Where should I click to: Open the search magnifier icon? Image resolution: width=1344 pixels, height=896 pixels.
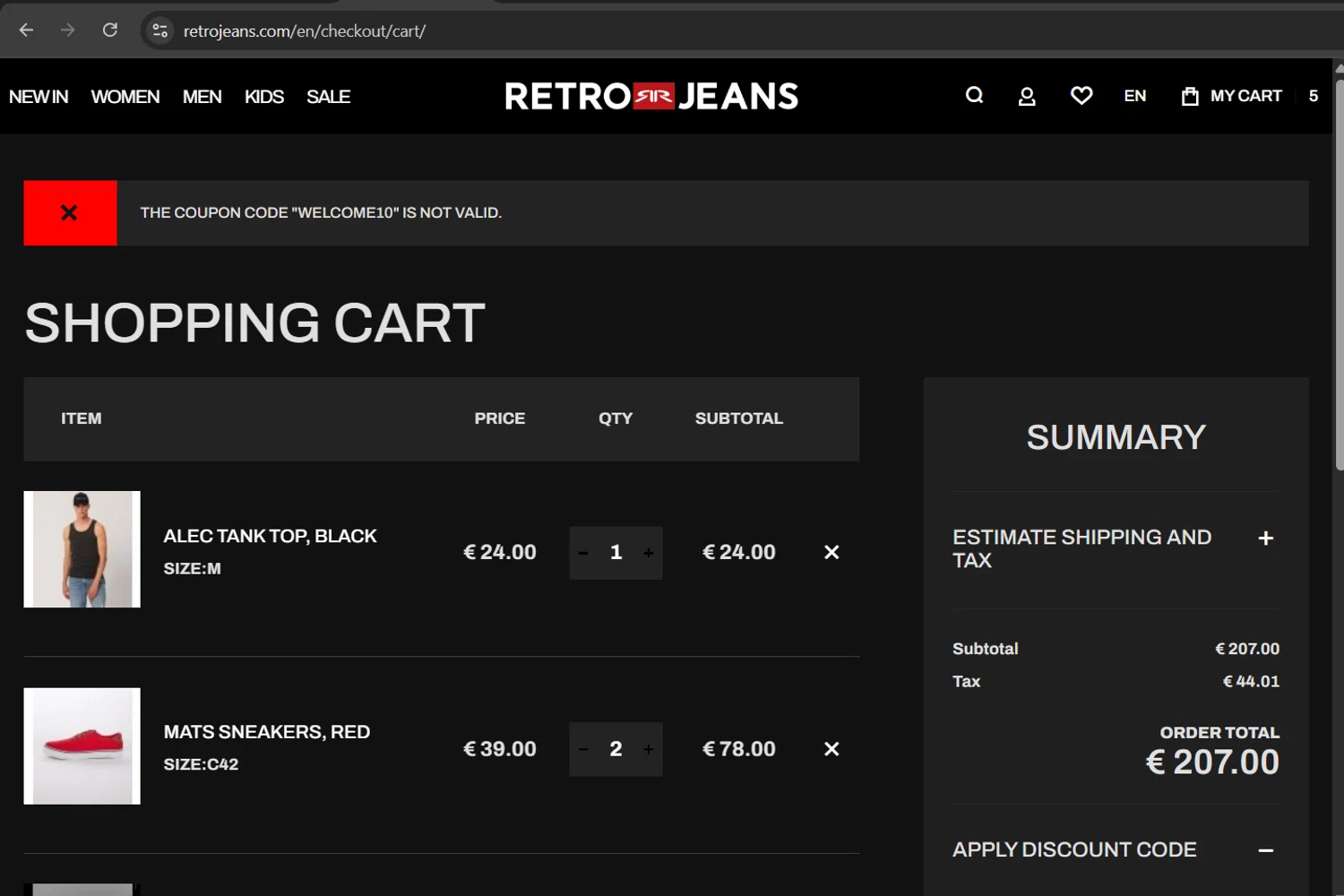point(975,96)
